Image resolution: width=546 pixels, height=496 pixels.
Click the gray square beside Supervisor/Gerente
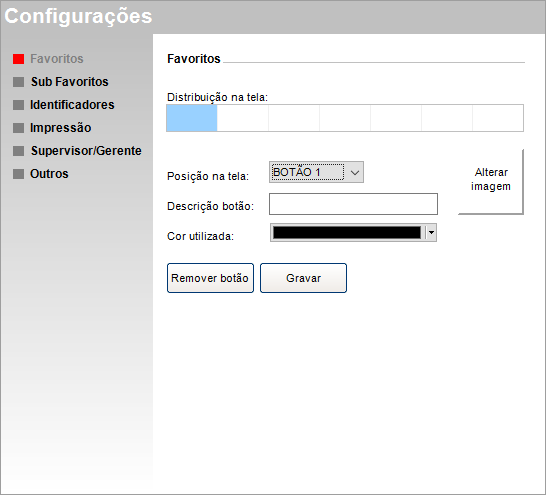pyautogui.click(x=18, y=151)
